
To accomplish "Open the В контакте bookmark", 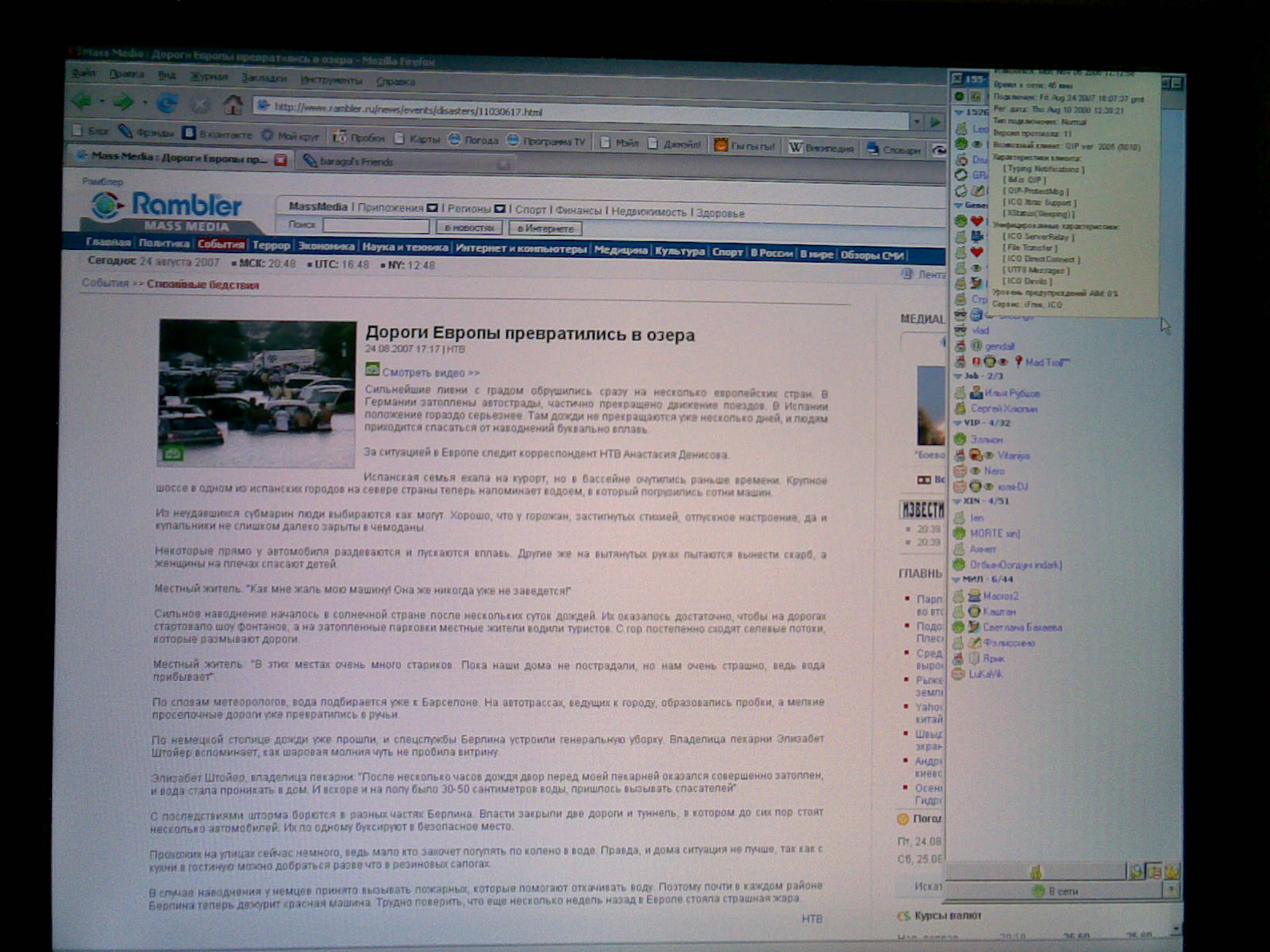I will point(217,133).
